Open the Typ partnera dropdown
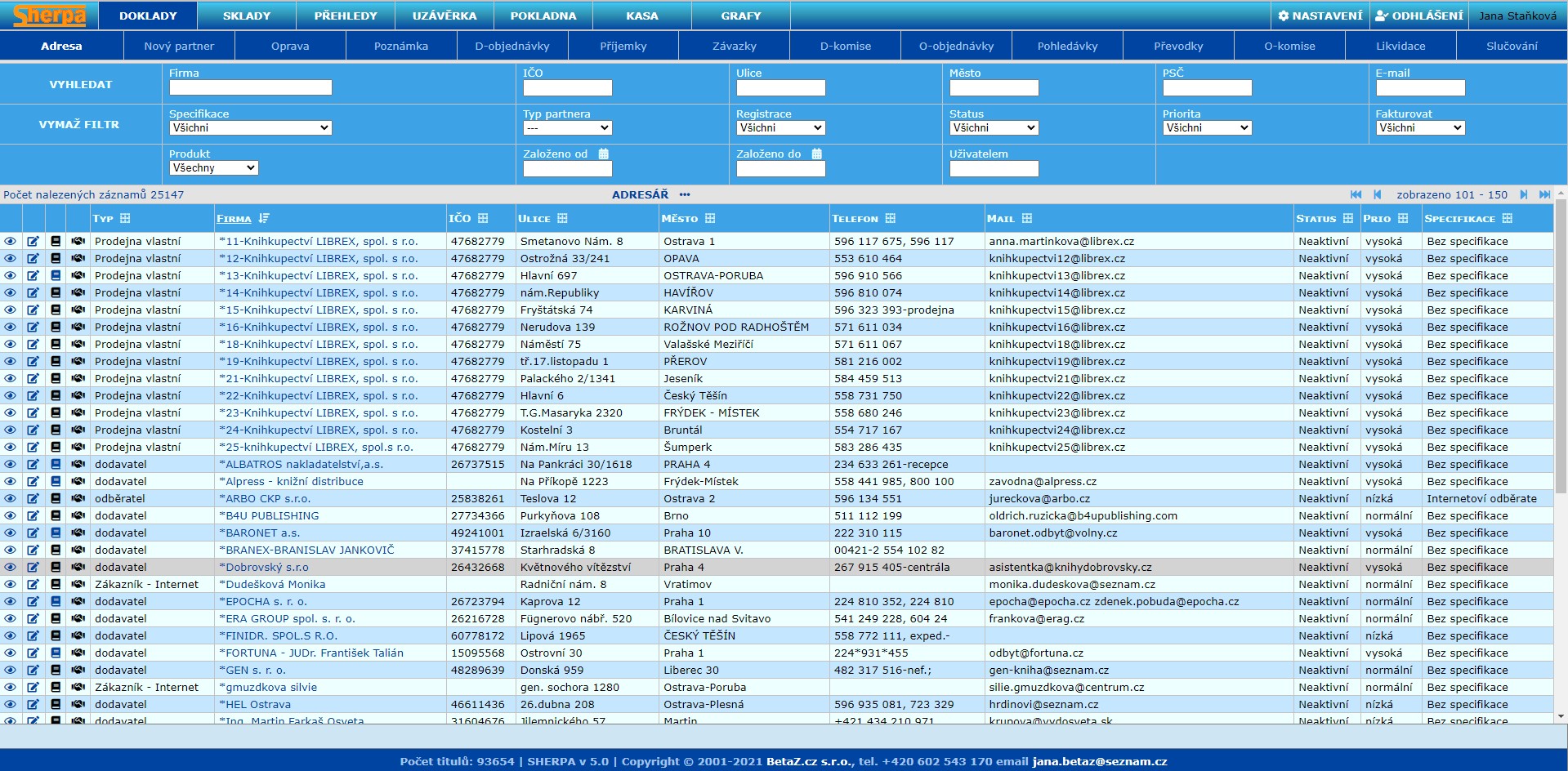This screenshot has width=1568, height=771. click(x=567, y=128)
